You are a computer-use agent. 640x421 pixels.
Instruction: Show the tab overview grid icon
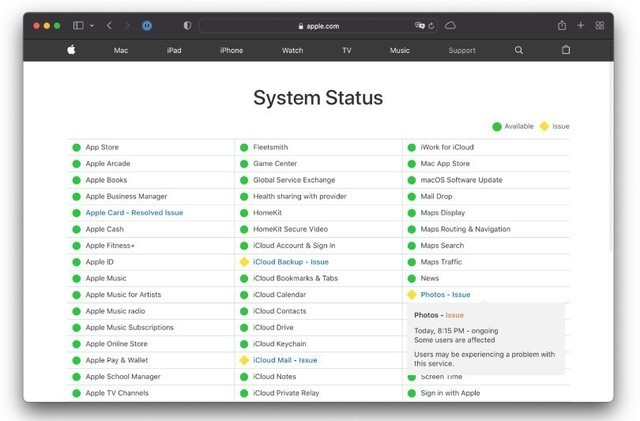(x=600, y=25)
